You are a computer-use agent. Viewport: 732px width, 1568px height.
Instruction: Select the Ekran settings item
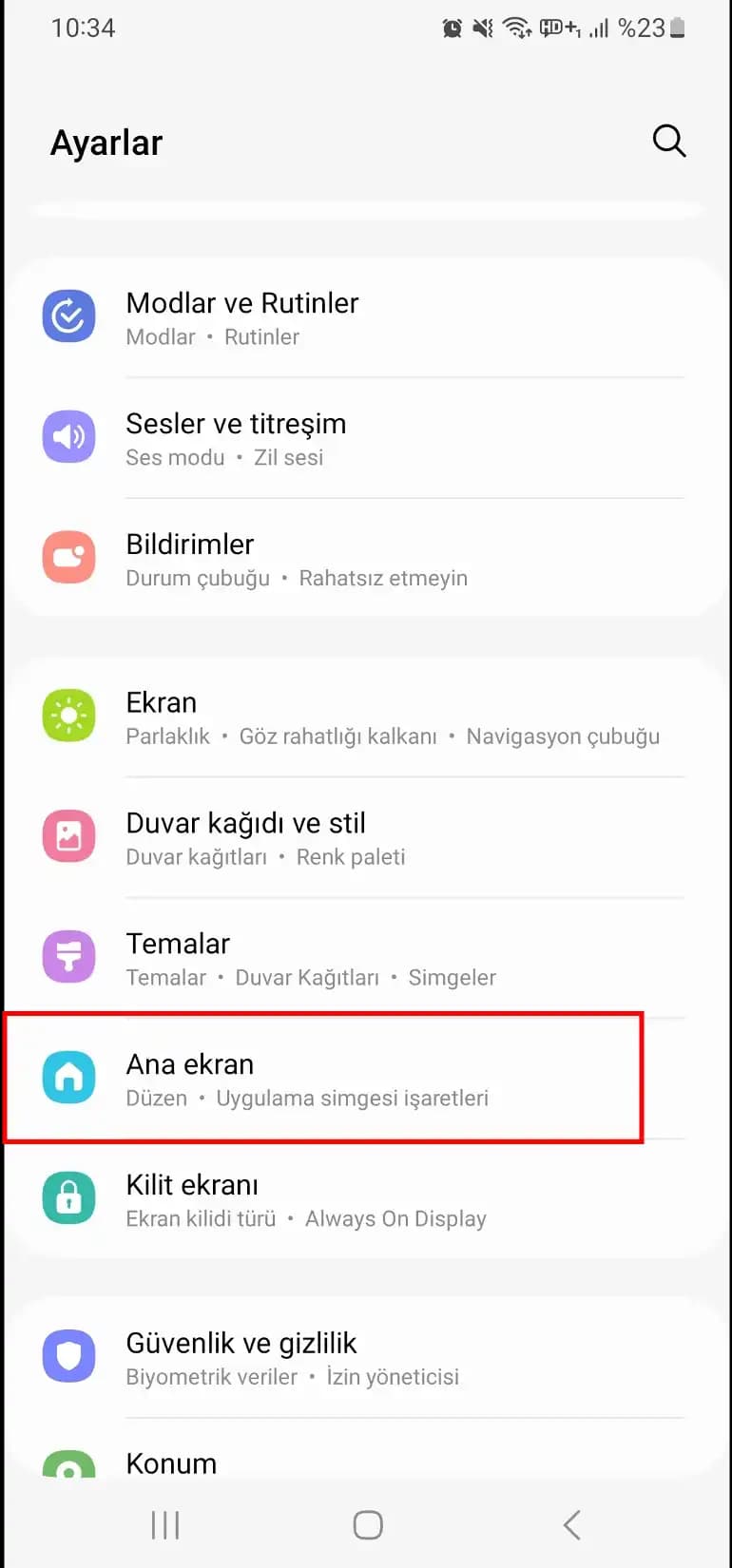(366, 717)
